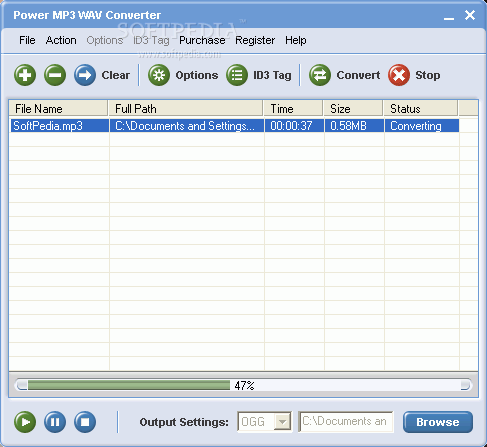Sort by Status column header
This screenshot has height=447, width=487.
tap(421, 109)
